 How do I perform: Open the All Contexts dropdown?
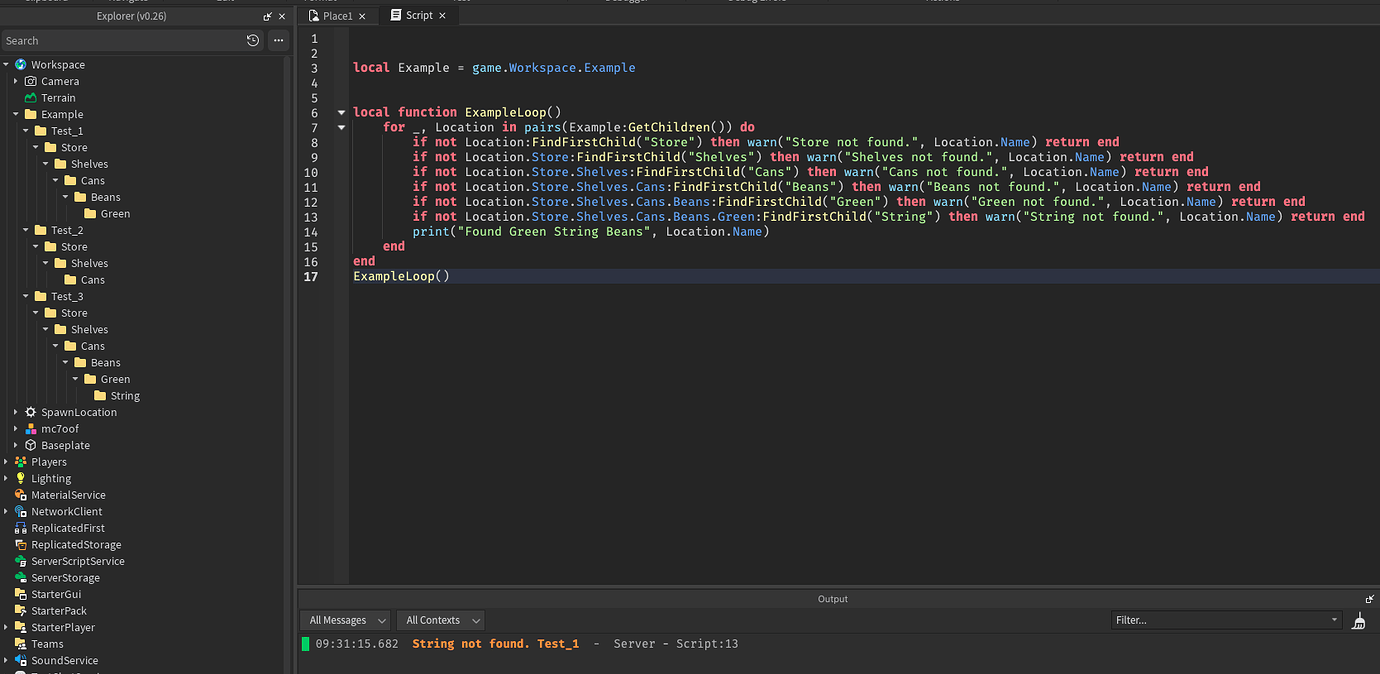coord(440,620)
